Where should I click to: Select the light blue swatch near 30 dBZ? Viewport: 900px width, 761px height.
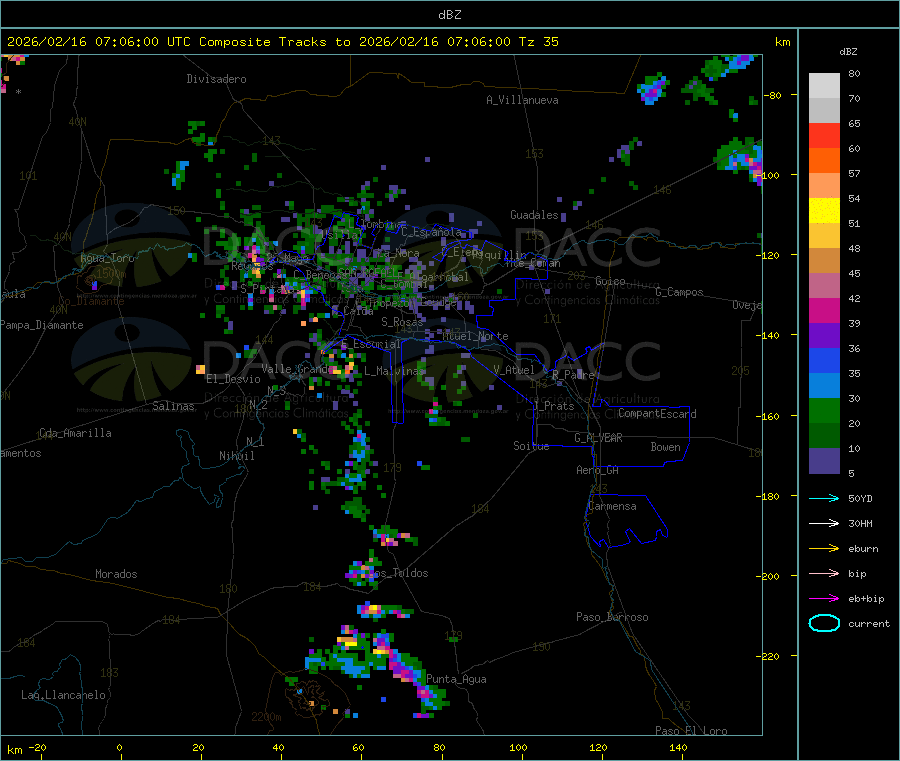click(x=824, y=386)
